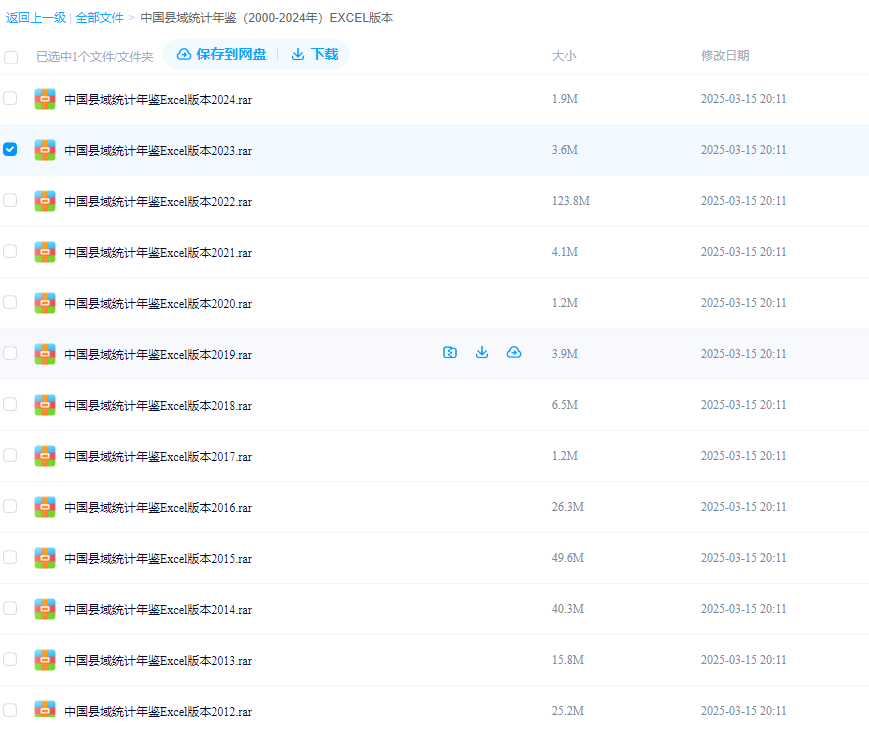Open file 中国县域统计年鉴Excel版本2024.rar

pos(158,100)
